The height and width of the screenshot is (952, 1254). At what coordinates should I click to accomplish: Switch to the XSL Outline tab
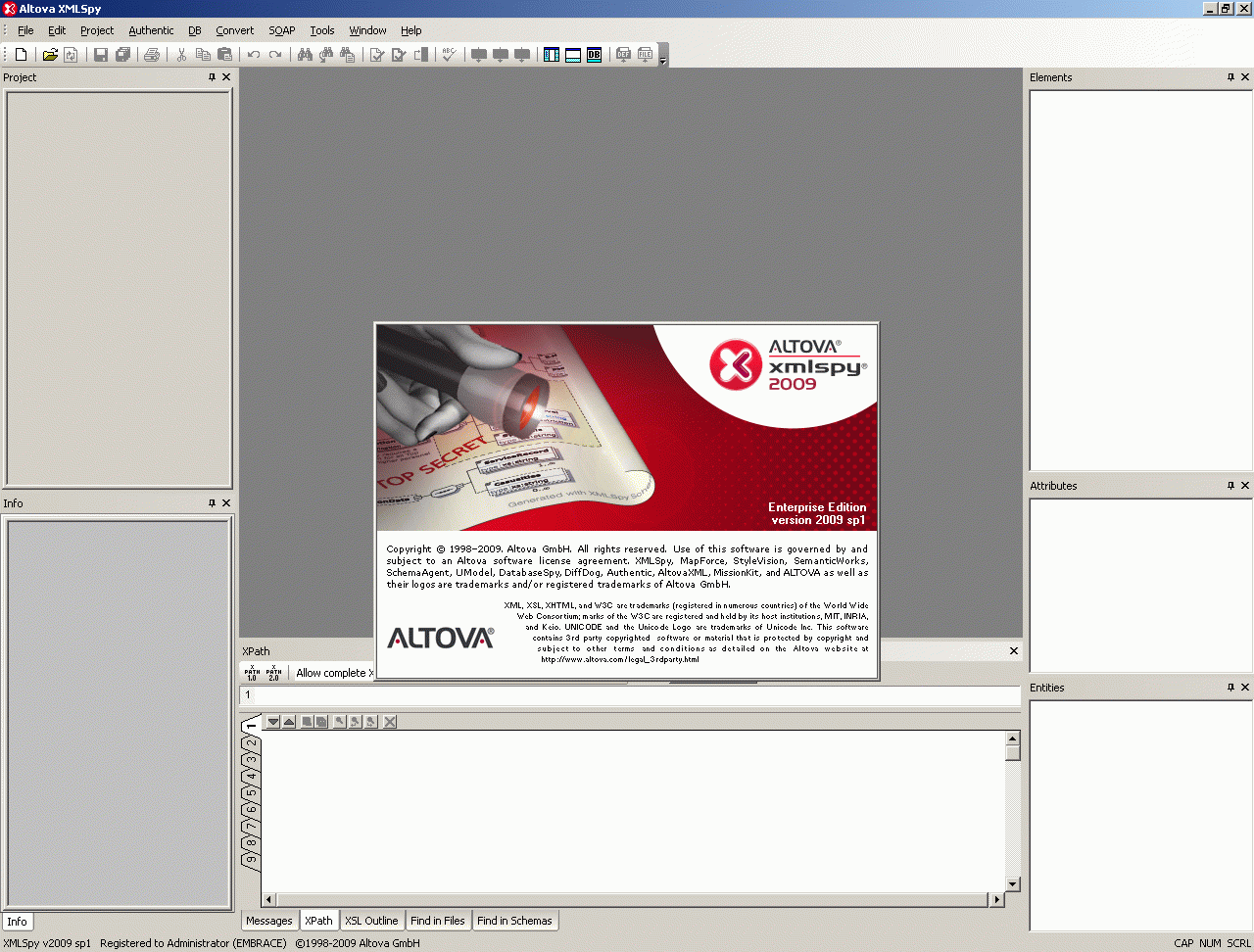371,921
